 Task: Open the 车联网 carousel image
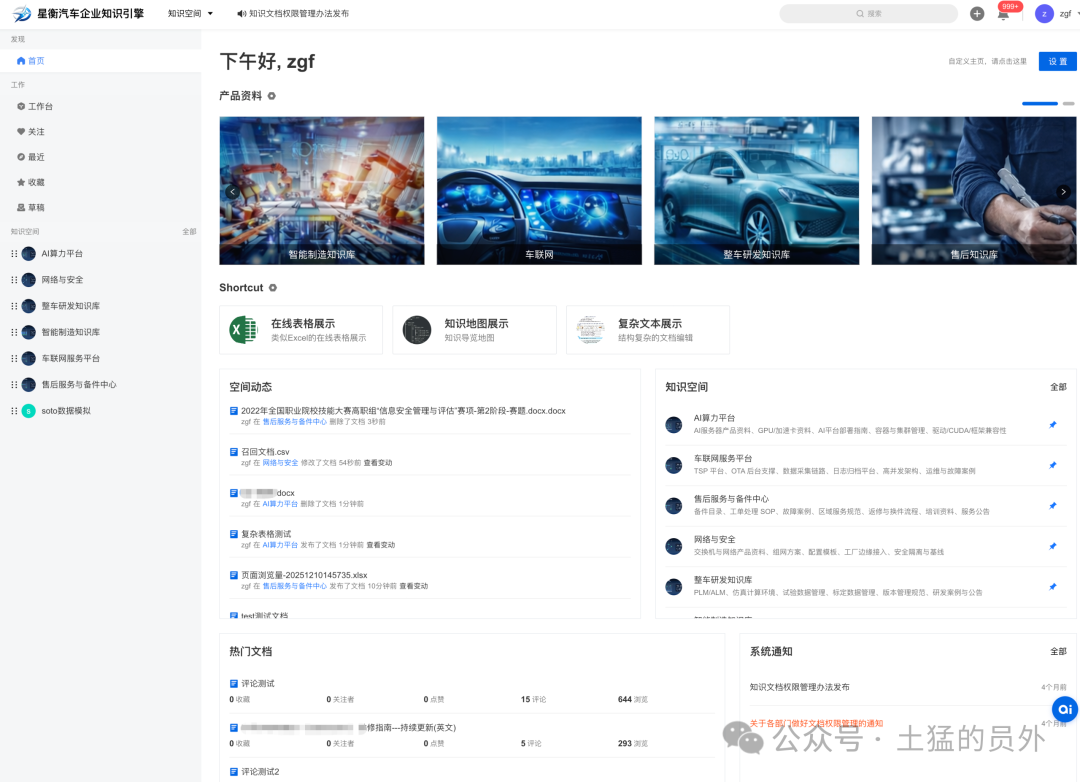tap(539, 191)
